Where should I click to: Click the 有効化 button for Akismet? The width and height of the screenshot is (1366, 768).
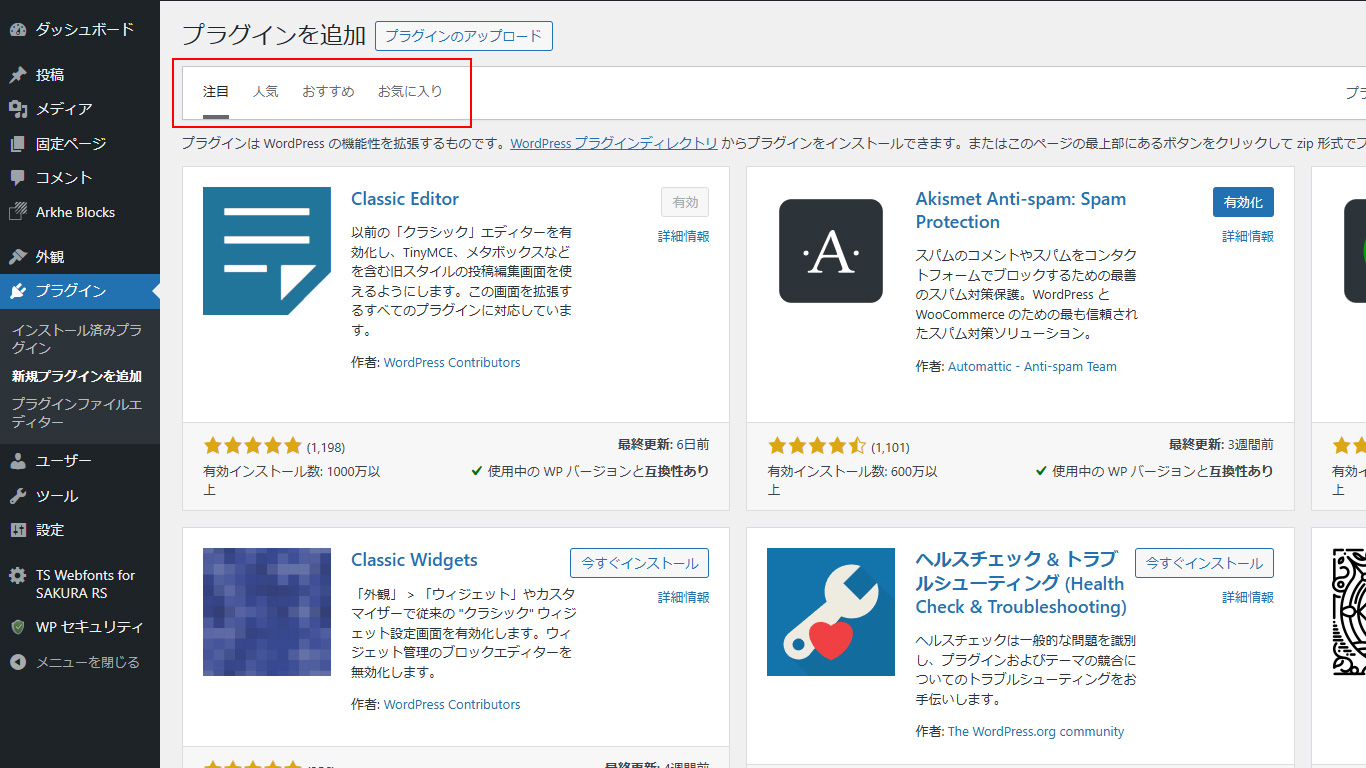tap(1243, 202)
